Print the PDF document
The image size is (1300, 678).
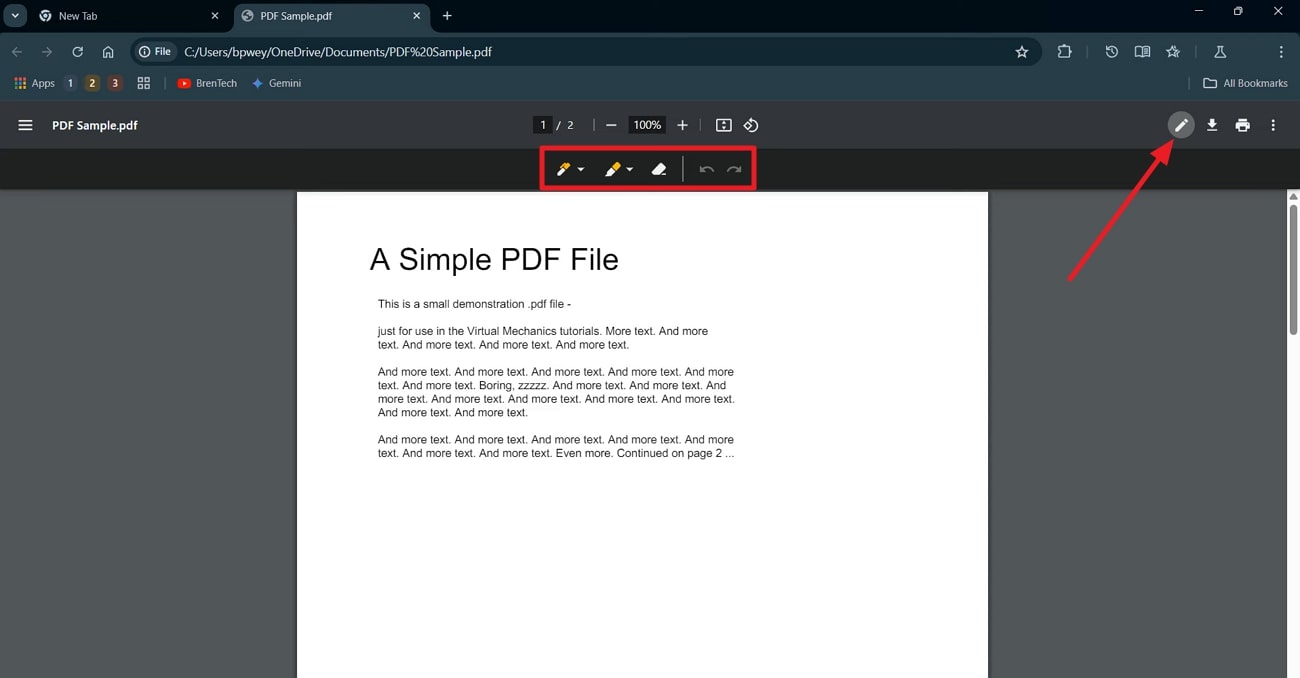pyautogui.click(x=1242, y=125)
